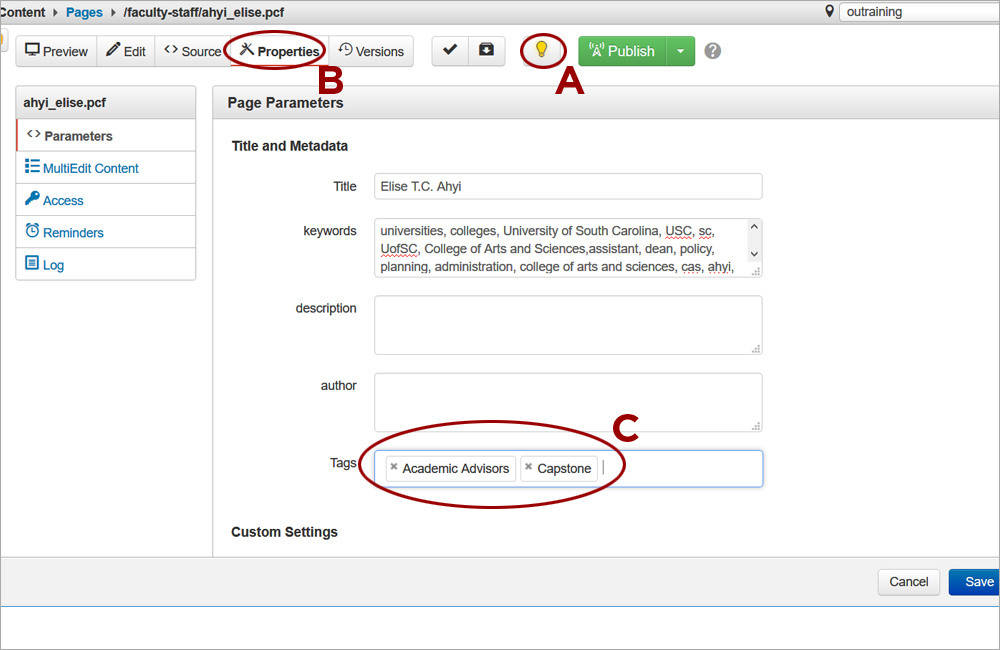Image resolution: width=1000 pixels, height=650 pixels.
Task: Remove the Academic Advisors tag
Action: [394, 467]
